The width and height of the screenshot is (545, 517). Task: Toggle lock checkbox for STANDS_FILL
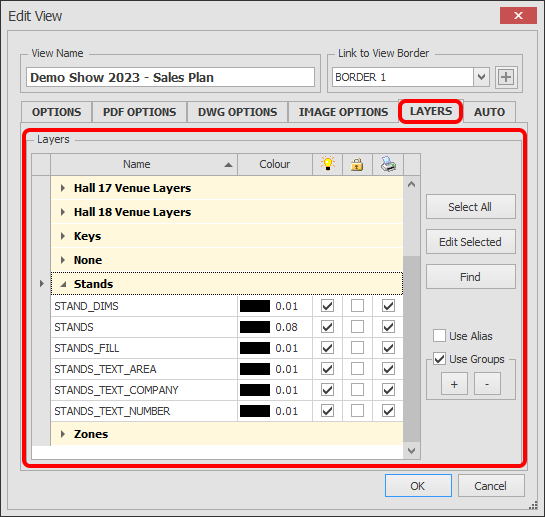357,348
